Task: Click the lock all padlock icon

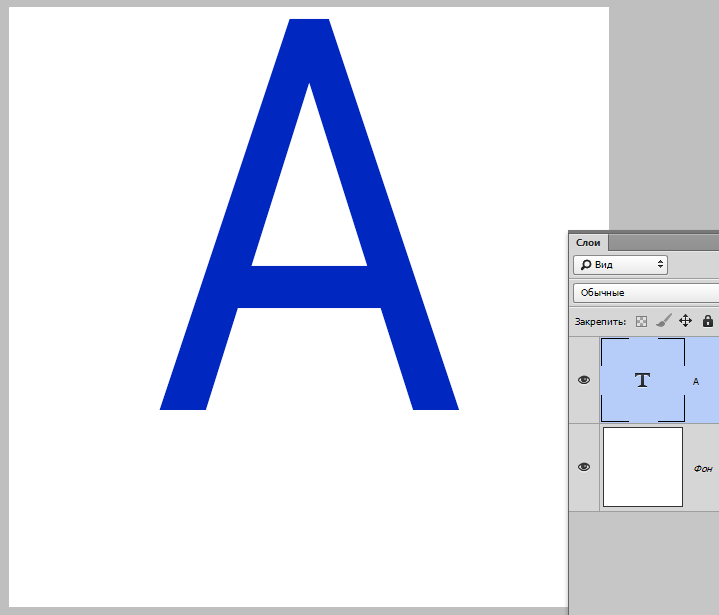Action: tap(708, 321)
